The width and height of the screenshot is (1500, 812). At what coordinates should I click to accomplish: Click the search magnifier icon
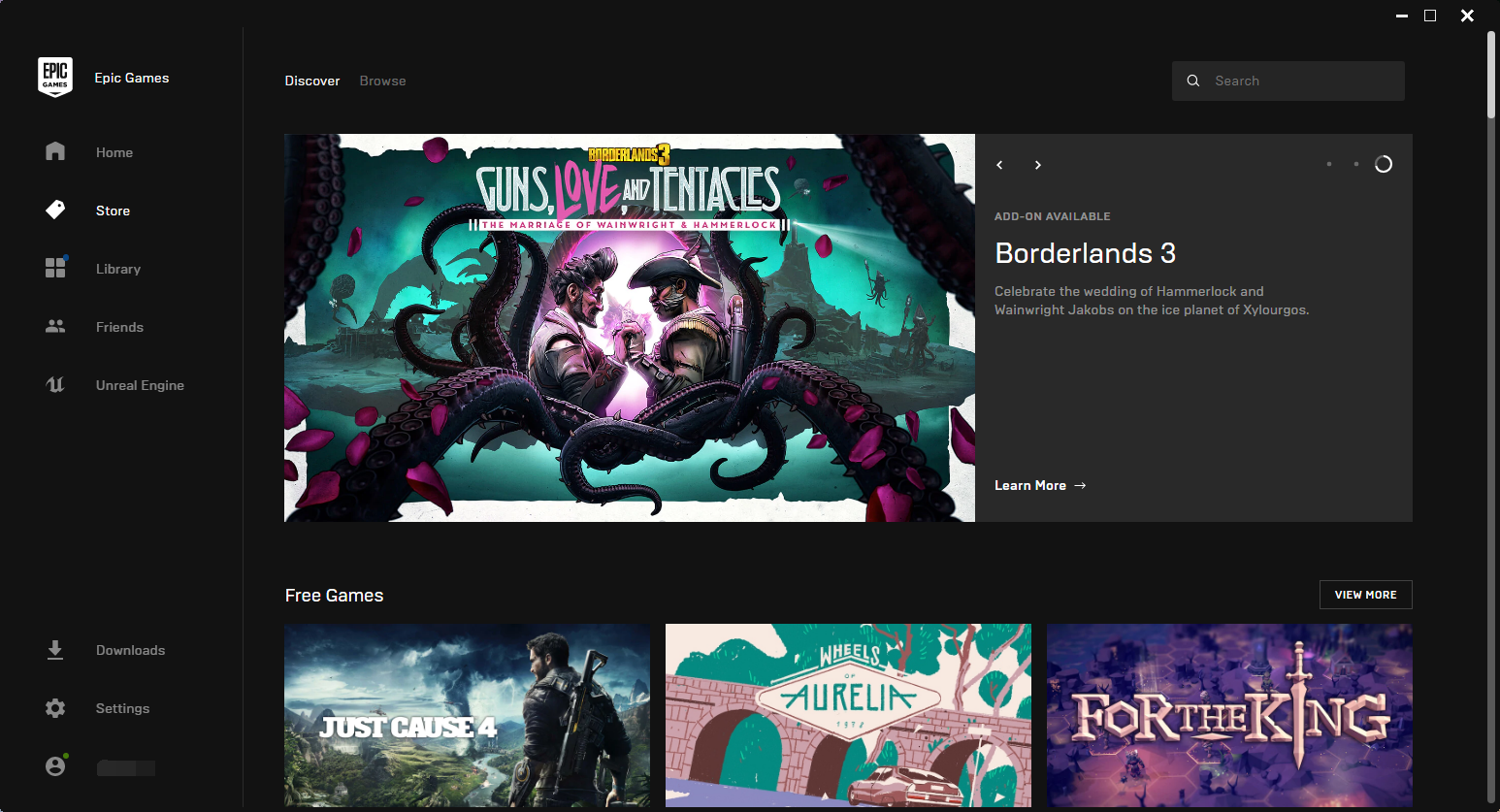pyautogui.click(x=1193, y=81)
